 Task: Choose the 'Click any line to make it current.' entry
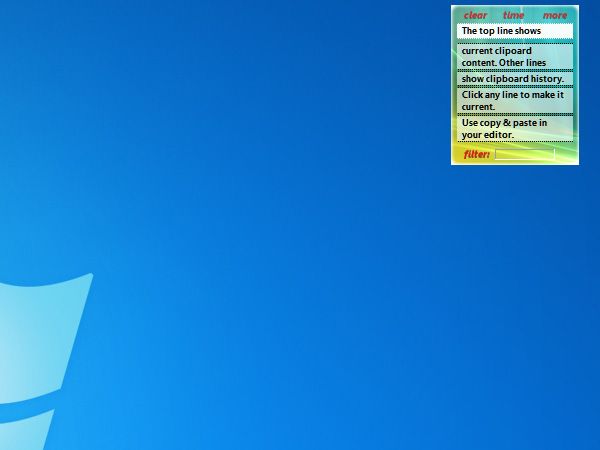(515, 101)
